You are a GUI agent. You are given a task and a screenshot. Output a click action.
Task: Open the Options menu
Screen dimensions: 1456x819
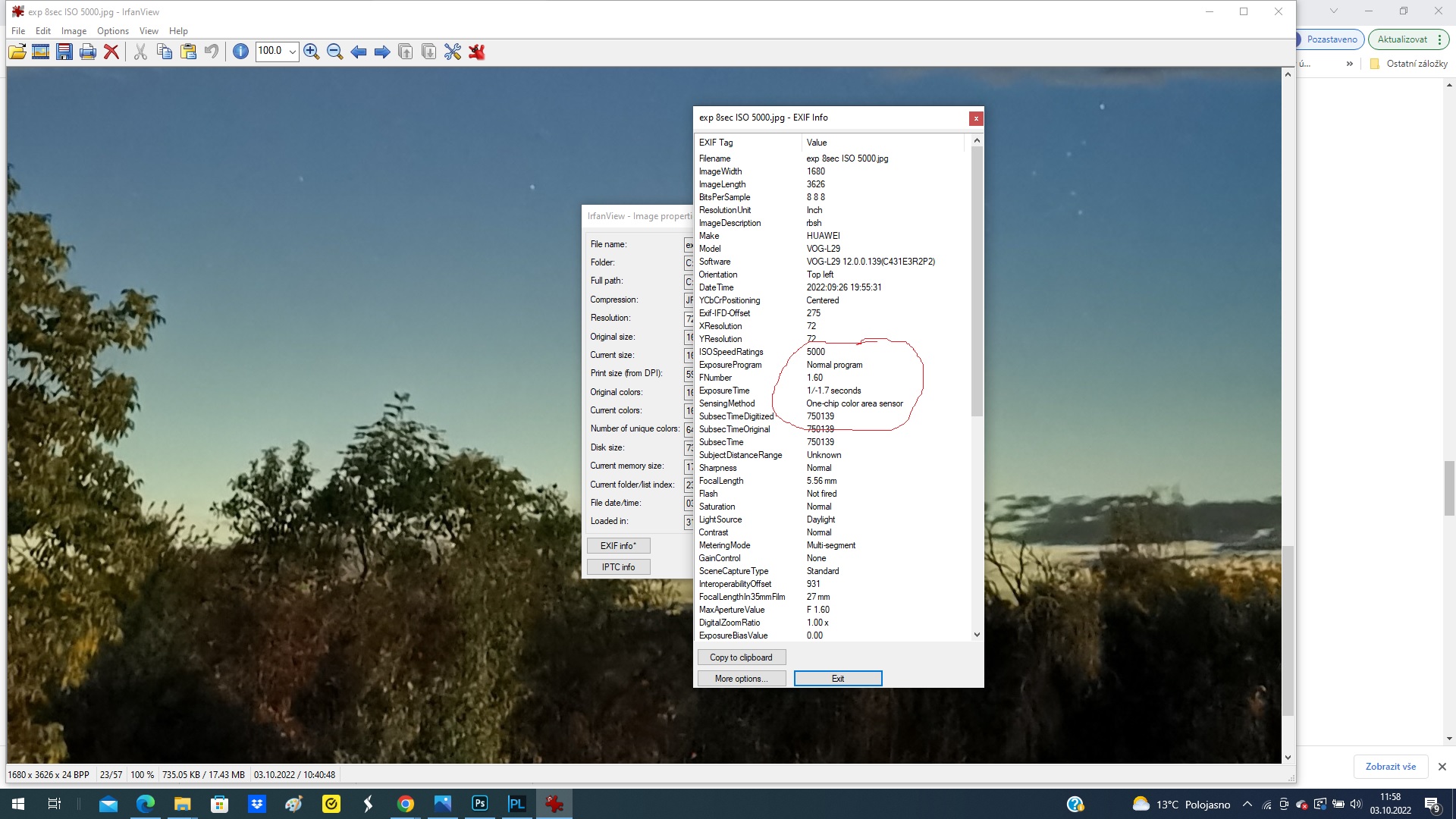(x=112, y=31)
